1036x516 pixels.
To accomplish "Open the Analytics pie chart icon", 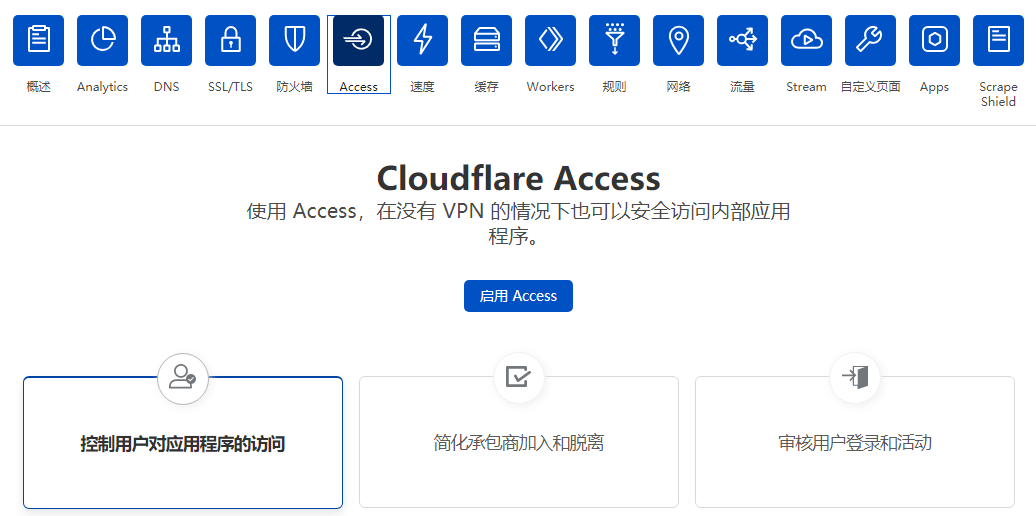I will [102, 40].
